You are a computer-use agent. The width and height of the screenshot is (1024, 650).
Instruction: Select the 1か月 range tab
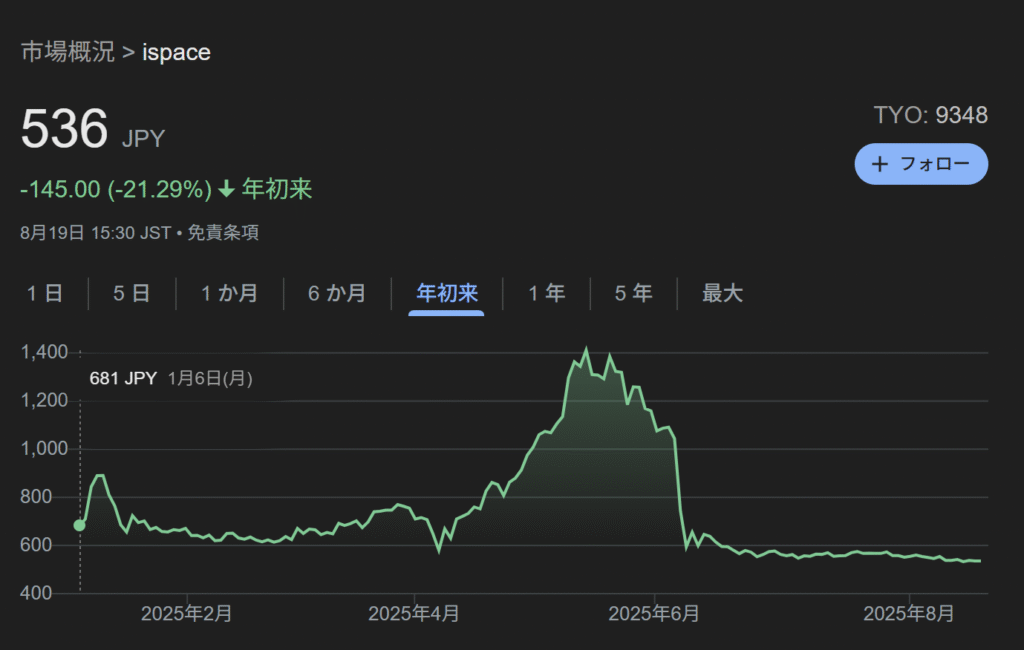(x=229, y=293)
